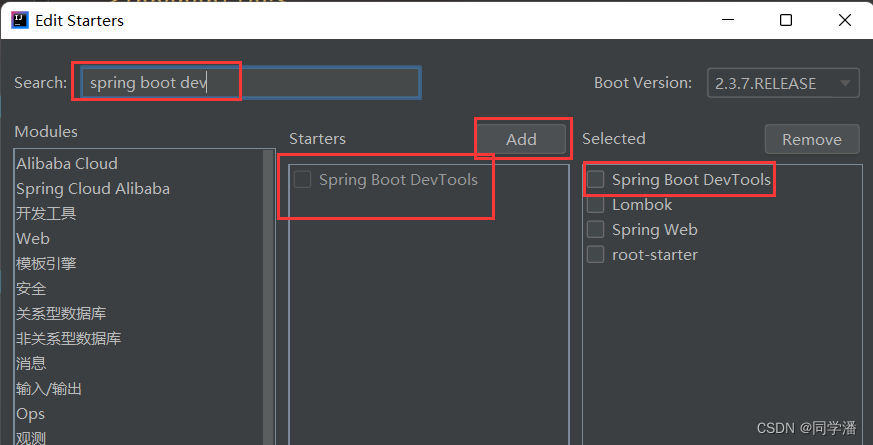Image resolution: width=873 pixels, height=445 pixels.
Task: Select the 开发工具 module
Action: click(46, 213)
